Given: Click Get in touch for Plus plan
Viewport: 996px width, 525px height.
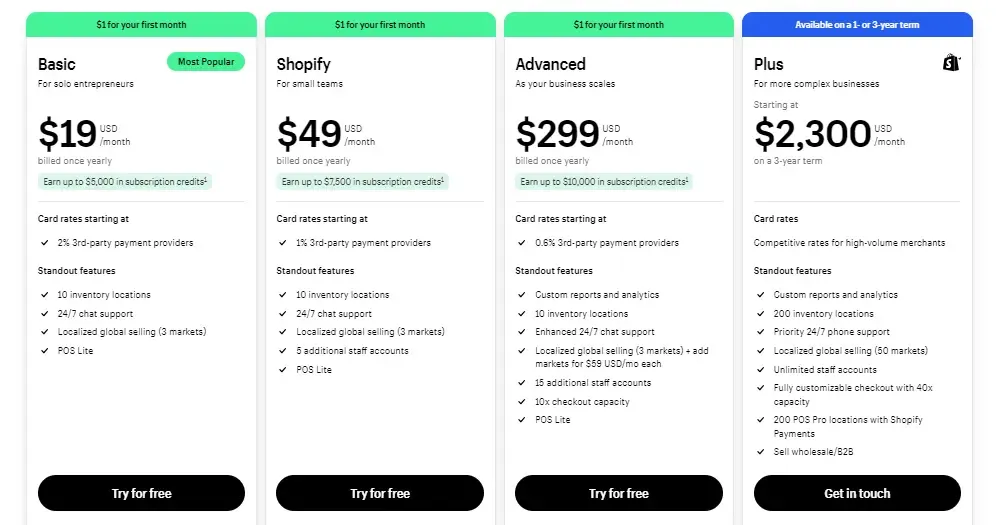Looking at the screenshot, I should (x=857, y=493).
